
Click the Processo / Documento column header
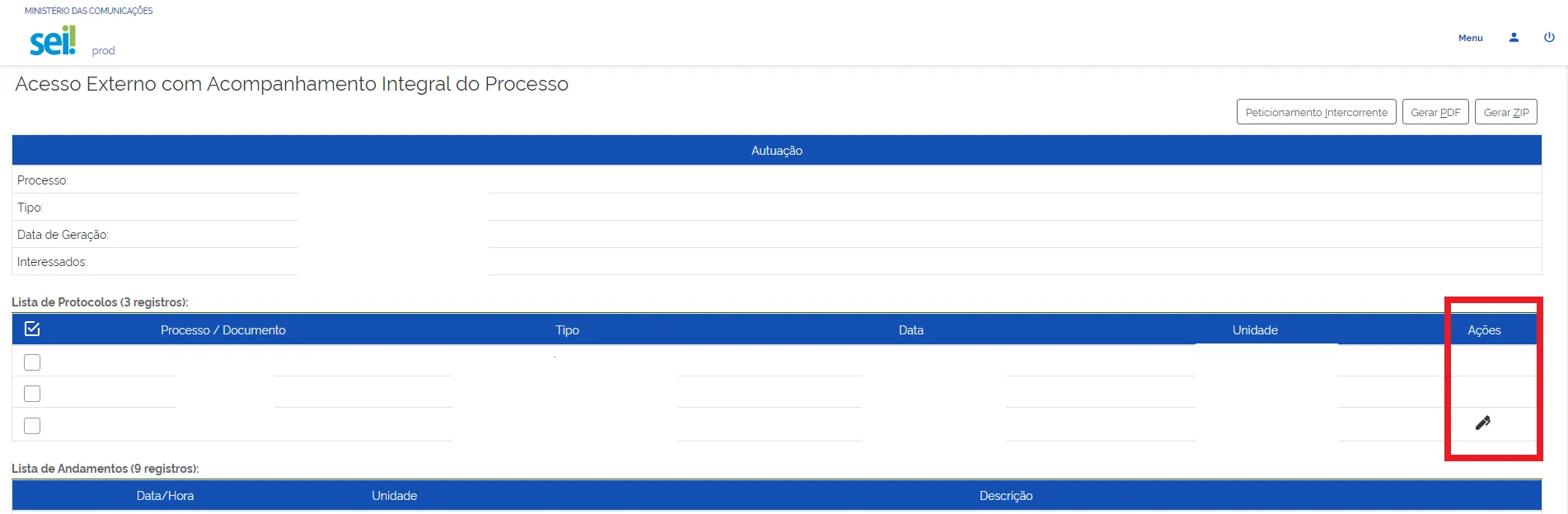click(x=223, y=330)
